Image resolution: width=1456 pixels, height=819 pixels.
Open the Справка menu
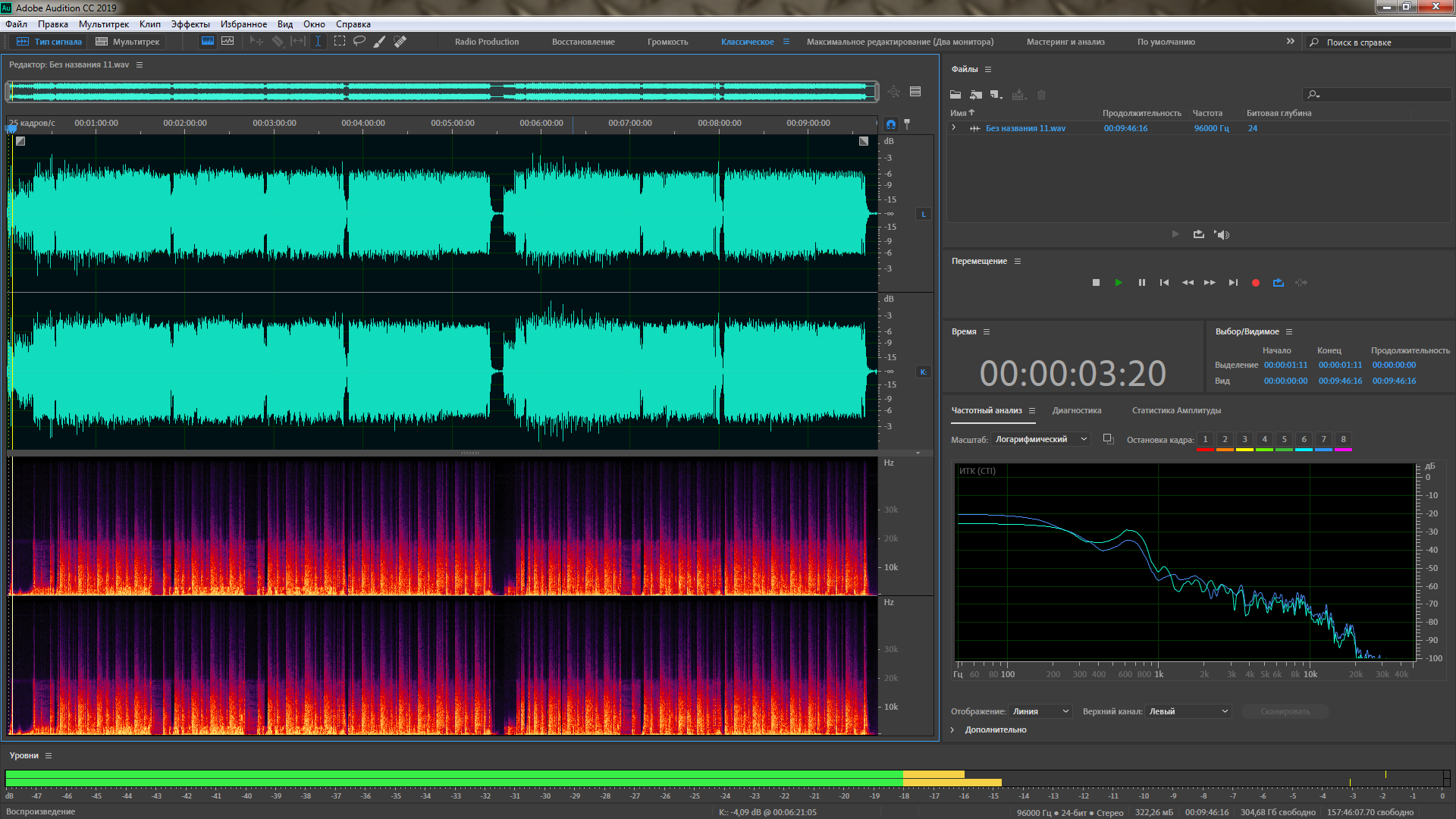click(353, 24)
